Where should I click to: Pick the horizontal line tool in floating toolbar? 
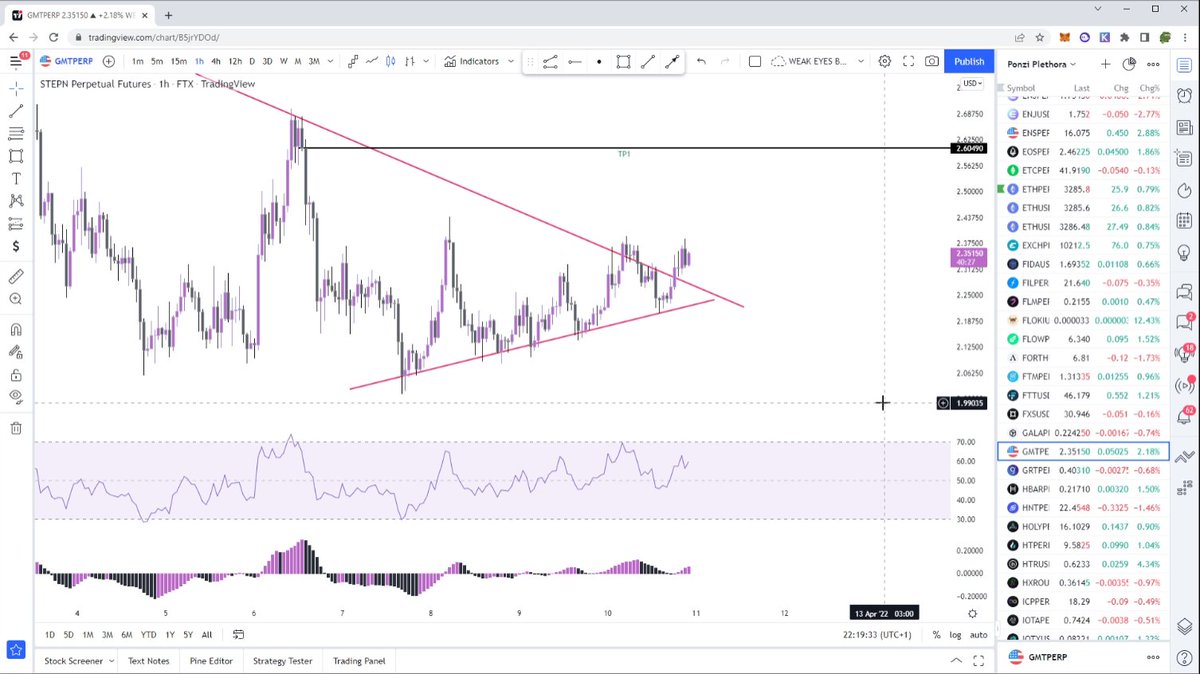[575, 61]
